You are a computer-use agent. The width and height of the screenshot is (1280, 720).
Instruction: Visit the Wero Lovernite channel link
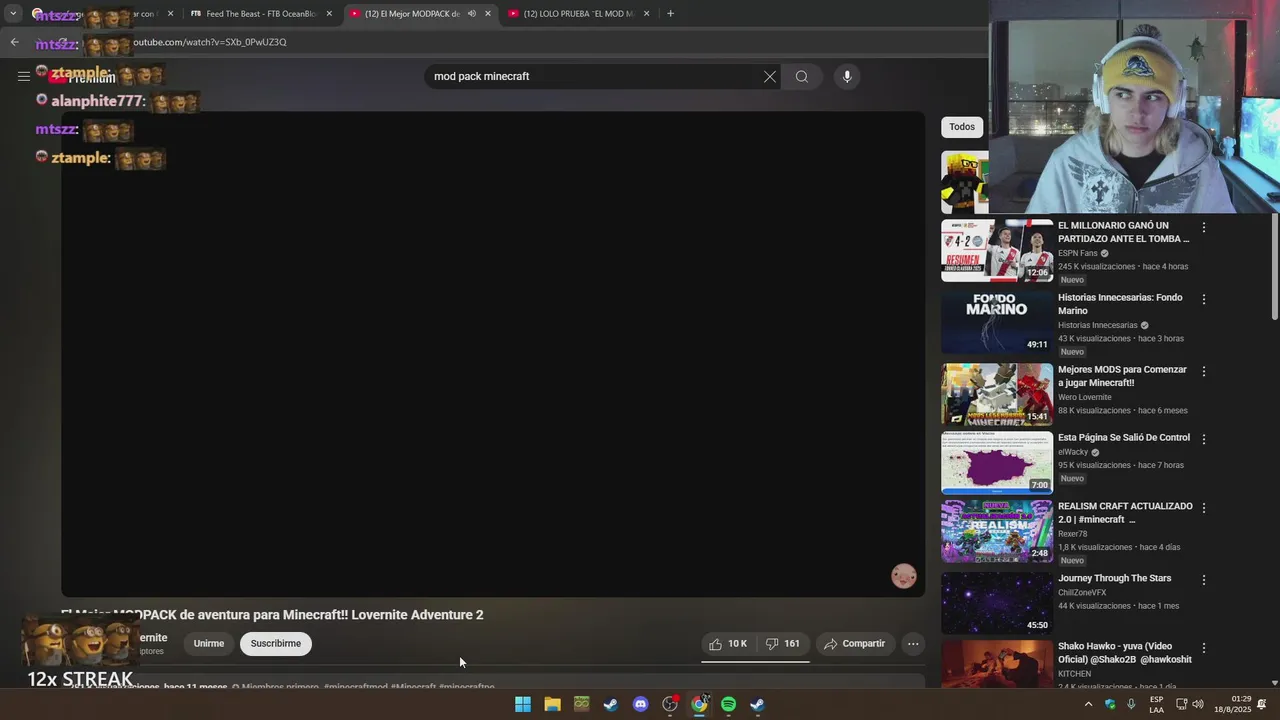pyautogui.click(x=1085, y=397)
